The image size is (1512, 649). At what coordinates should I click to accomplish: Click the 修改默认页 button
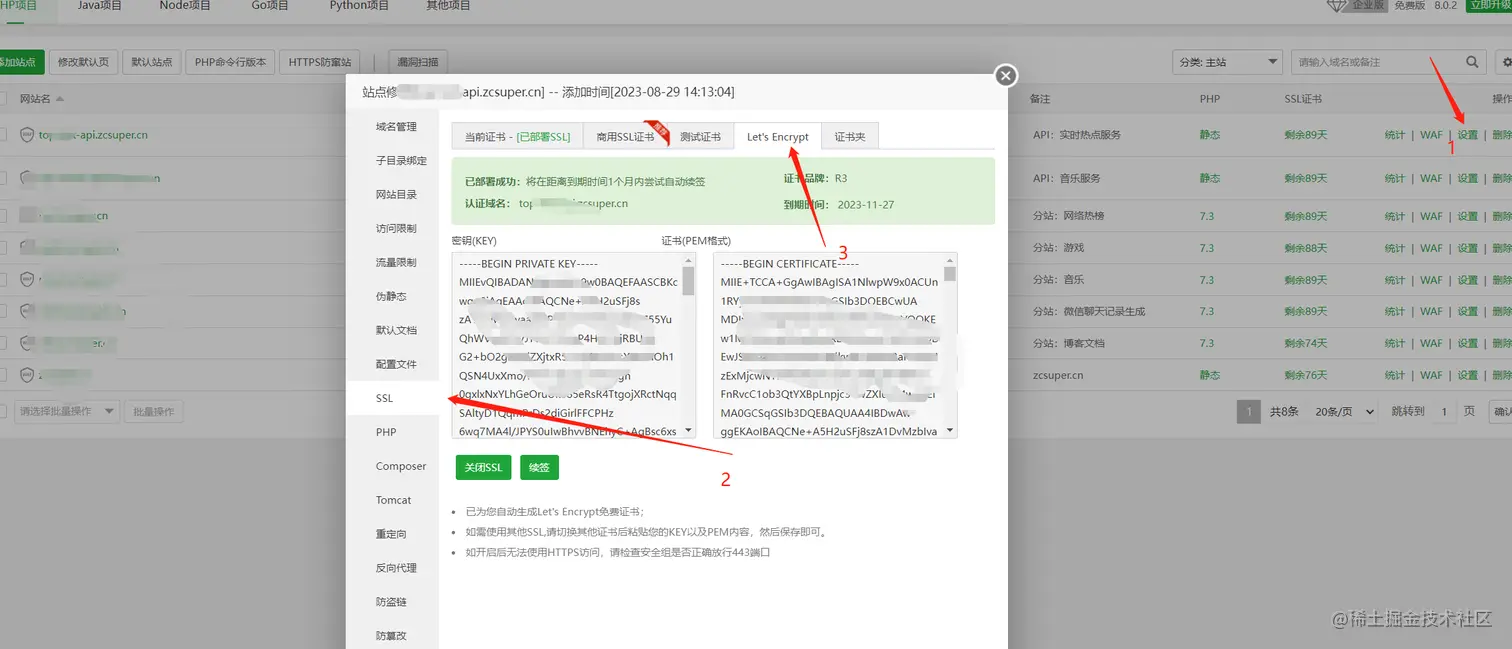click(83, 62)
